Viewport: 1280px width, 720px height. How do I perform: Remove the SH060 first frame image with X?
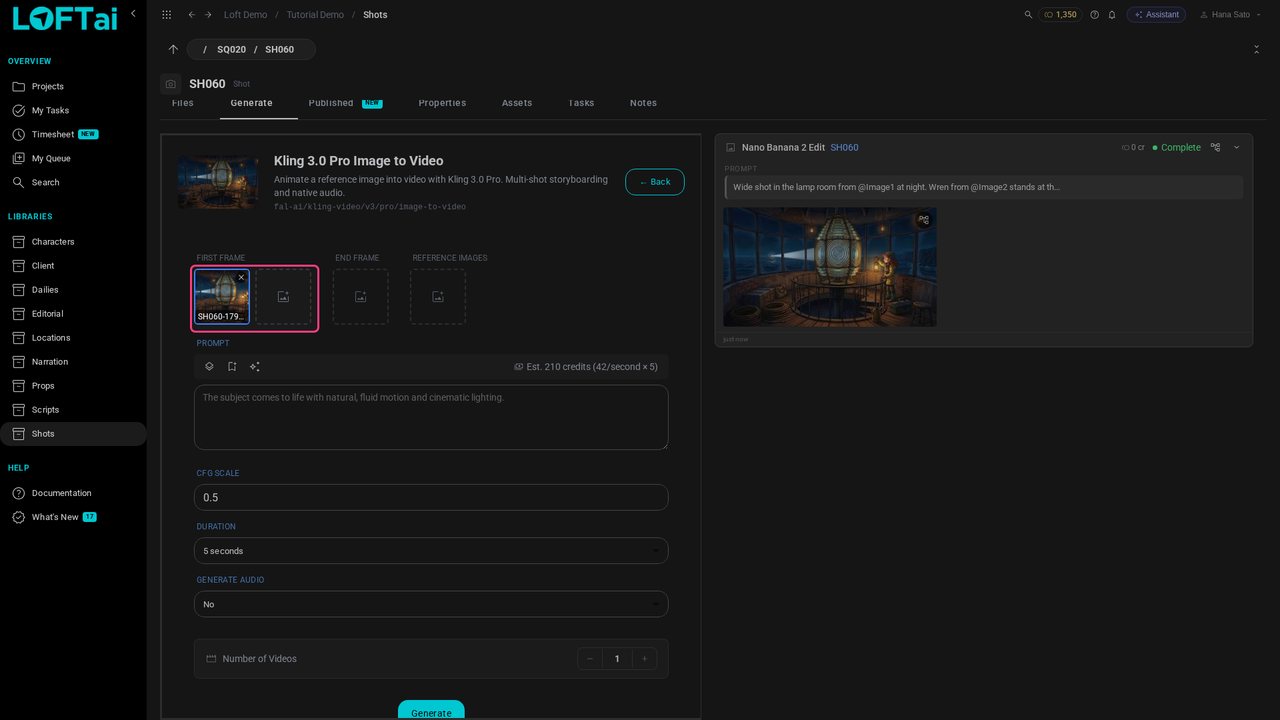(241, 277)
